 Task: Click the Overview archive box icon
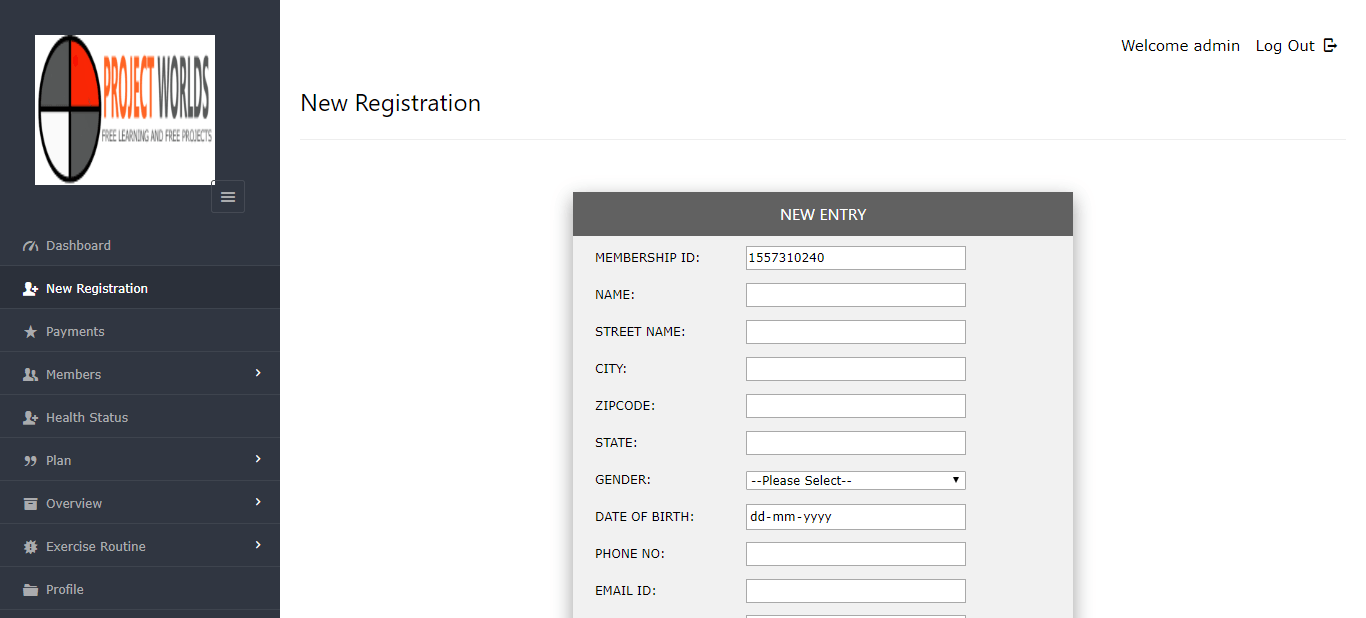[x=30, y=504]
